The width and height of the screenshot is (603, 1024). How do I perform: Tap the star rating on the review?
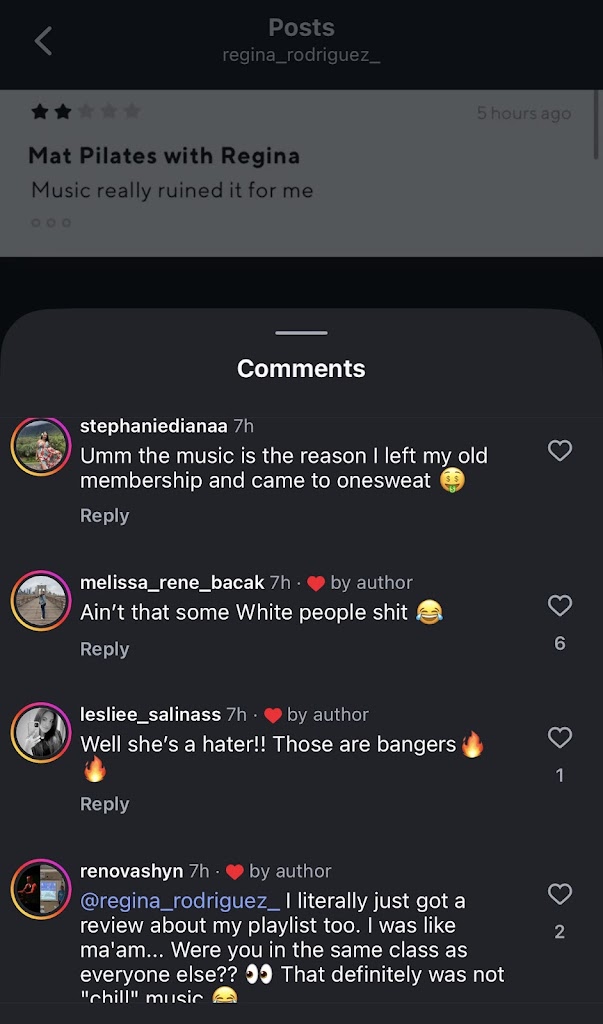85,112
